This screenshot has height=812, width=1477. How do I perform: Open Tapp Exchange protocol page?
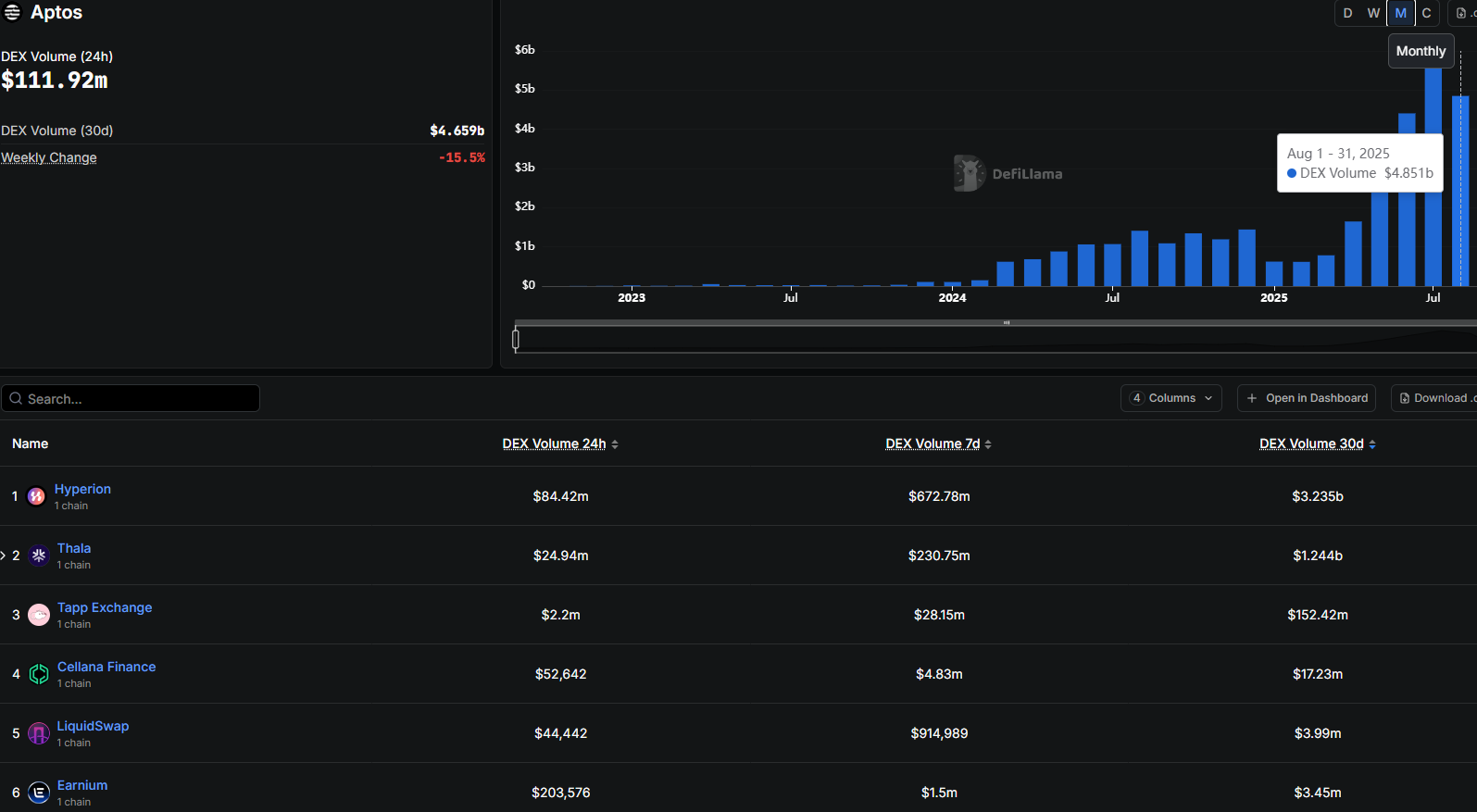(105, 607)
